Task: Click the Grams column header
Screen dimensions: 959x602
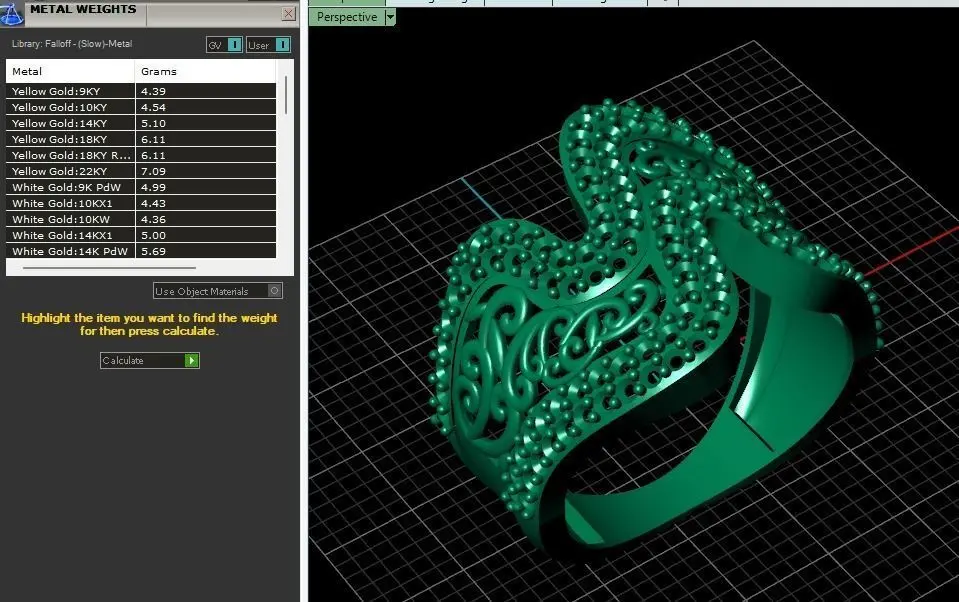Action: click(x=206, y=71)
